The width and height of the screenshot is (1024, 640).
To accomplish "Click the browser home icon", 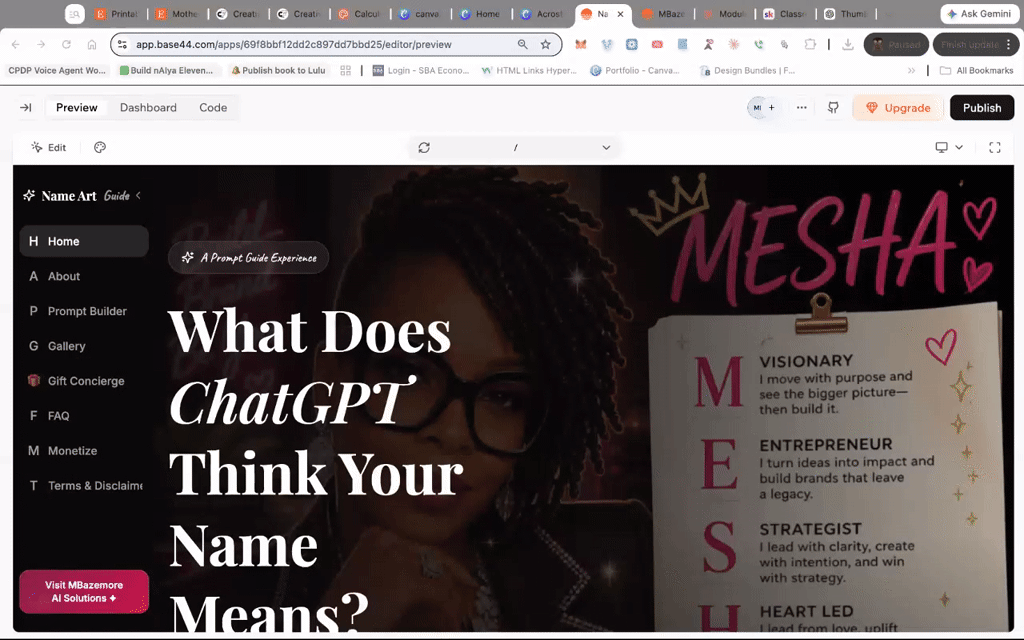I will 92,44.
